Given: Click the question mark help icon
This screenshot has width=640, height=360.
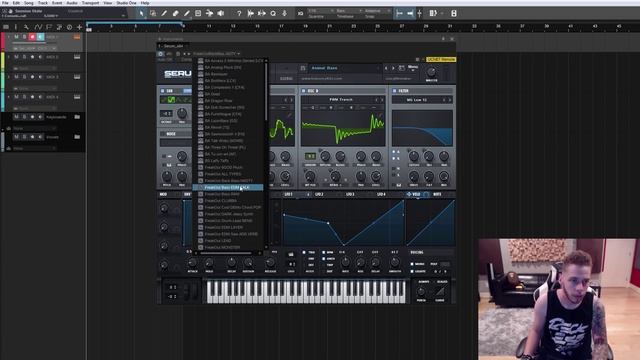Looking at the screenshot, I should [239, 13].
